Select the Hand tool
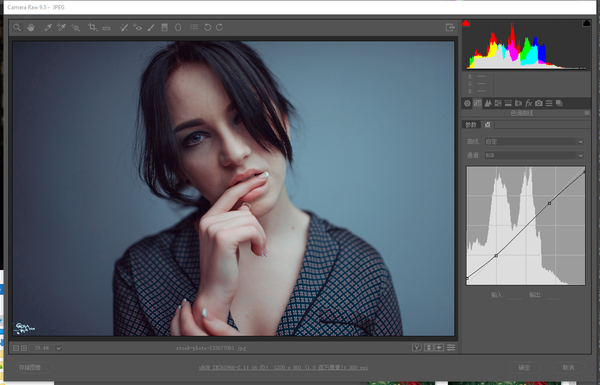 (31, 27)
